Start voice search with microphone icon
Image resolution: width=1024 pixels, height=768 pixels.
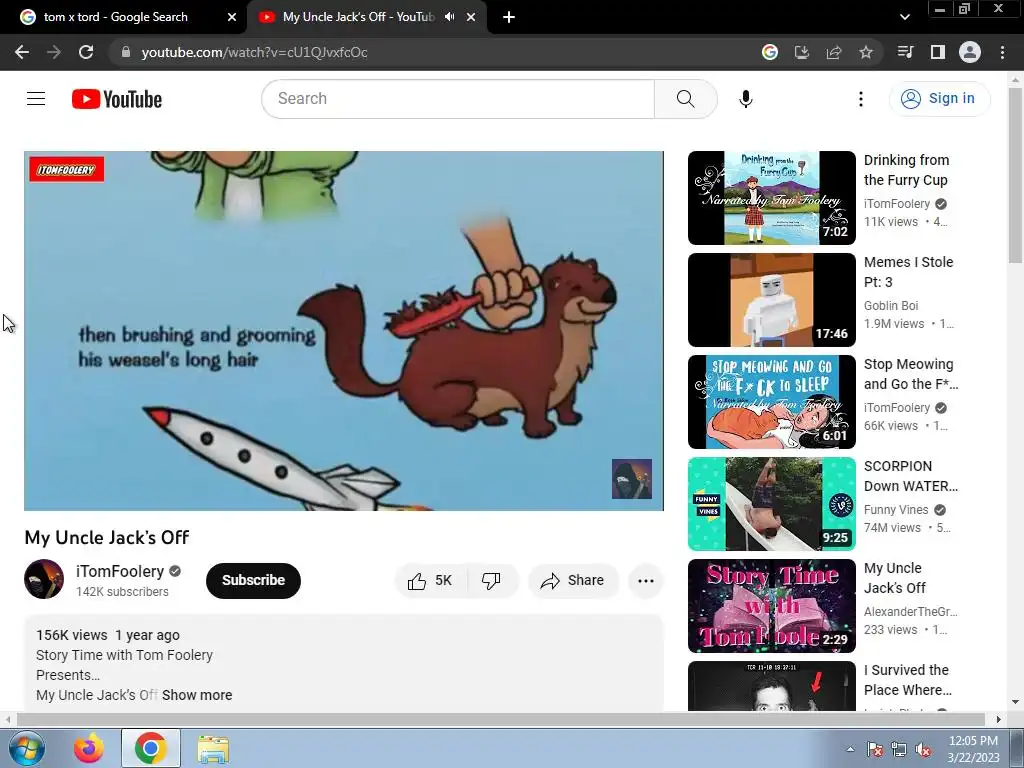click(746, 99)
